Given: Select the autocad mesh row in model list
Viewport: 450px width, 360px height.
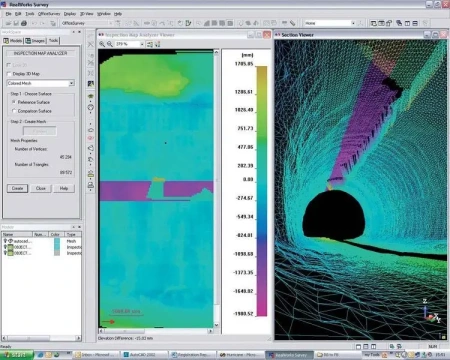Looking at the screenshot, I should tap(41, 241).
